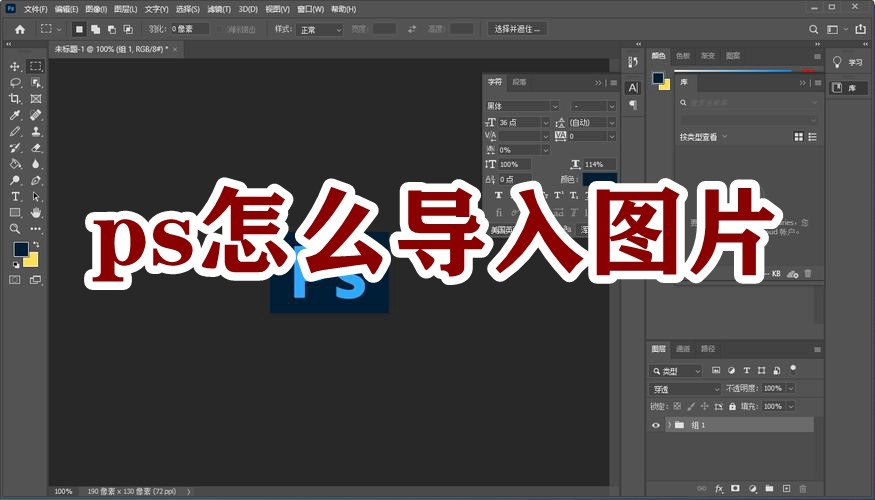
Task: Open the 文件(F) menu
Action: click(x=36, y=9)
